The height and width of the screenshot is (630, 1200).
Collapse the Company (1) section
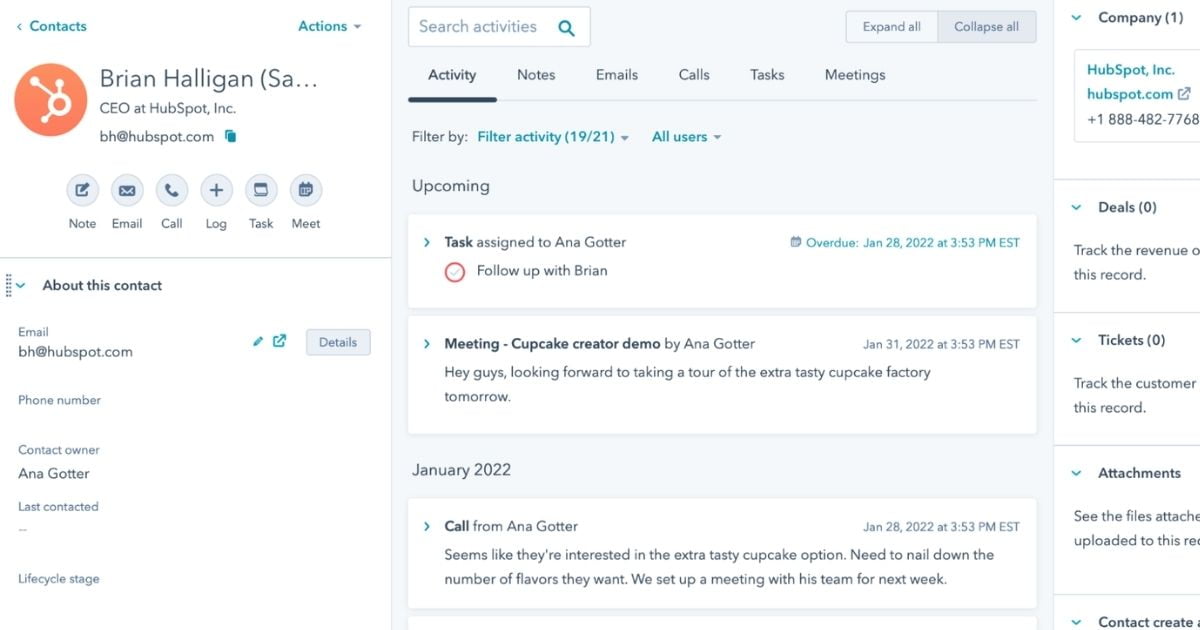tap(1077, 18)
